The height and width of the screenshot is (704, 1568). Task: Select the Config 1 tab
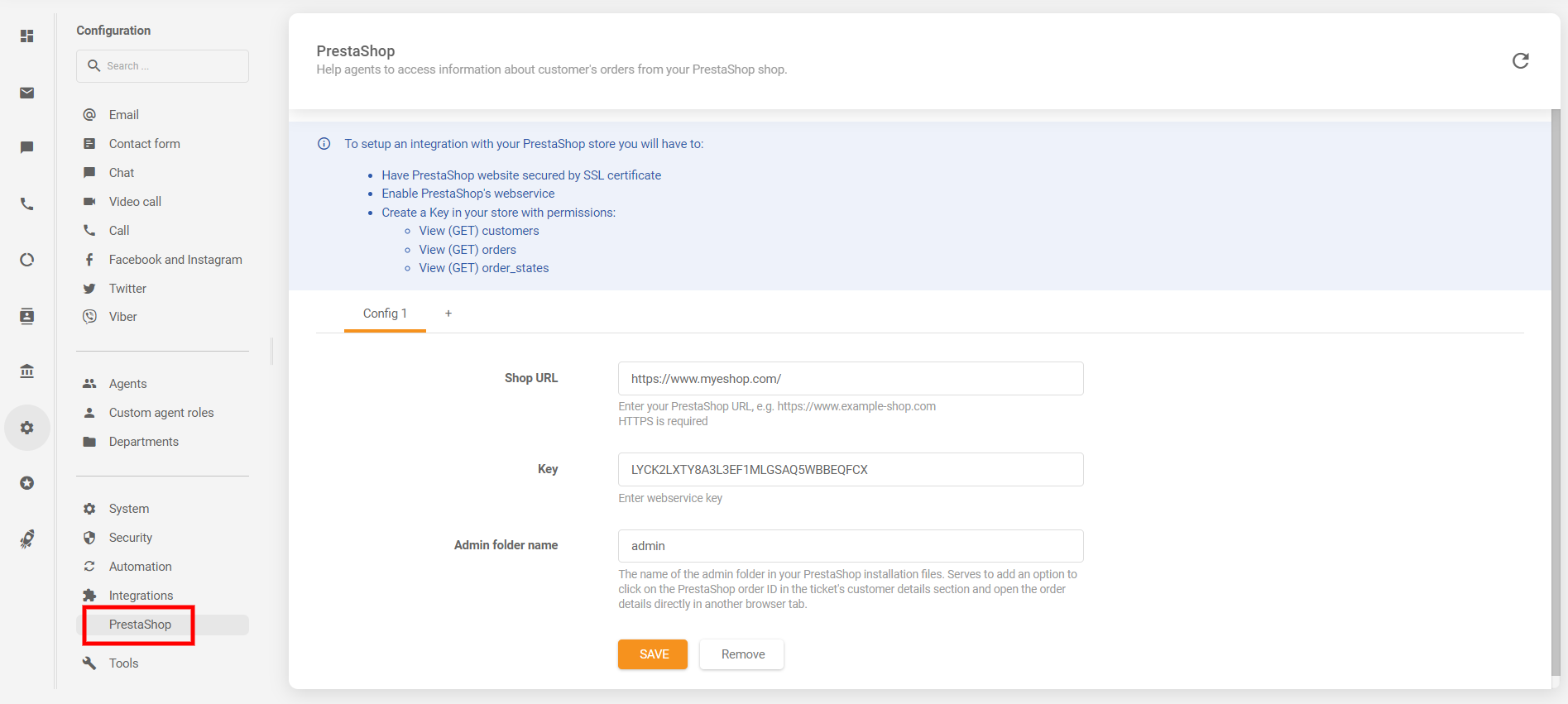[385, 314]
